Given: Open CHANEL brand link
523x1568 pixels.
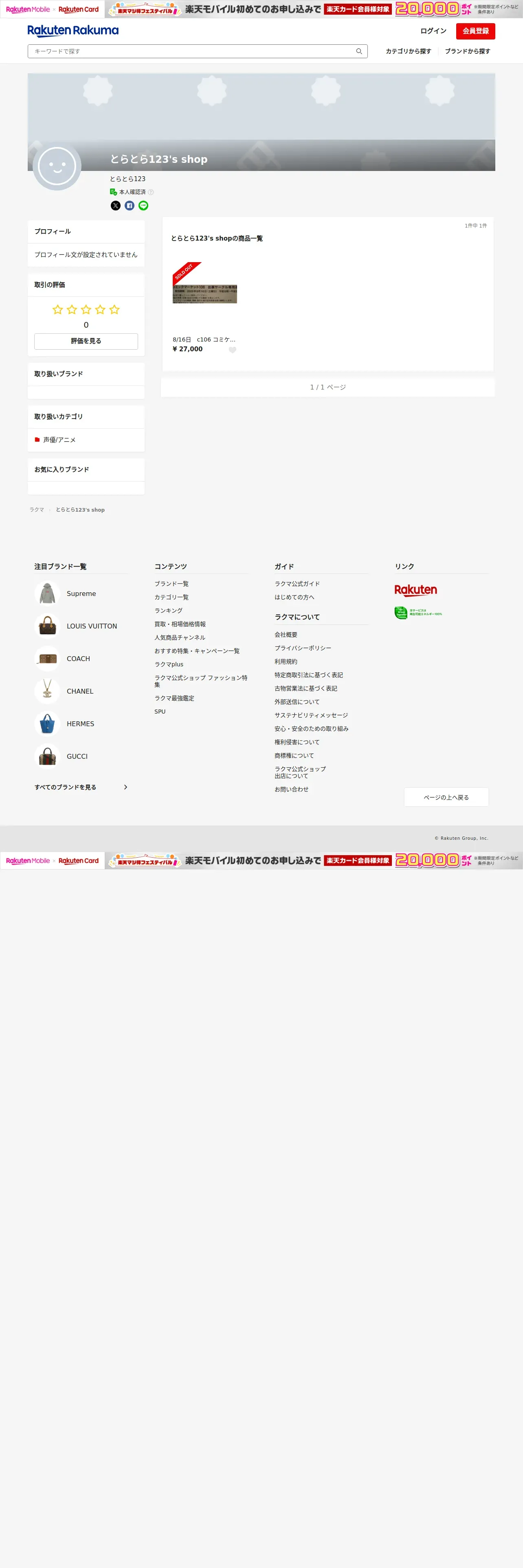Looking at the screenshot, I should 80,692.
